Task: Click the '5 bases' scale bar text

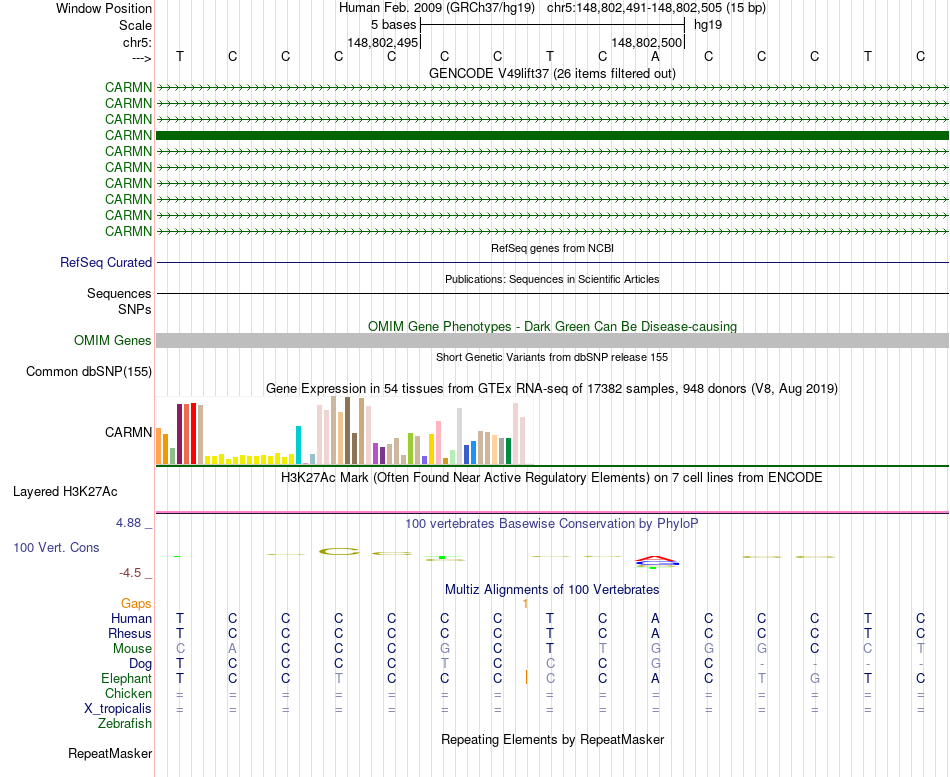Action: click(x=393, y=25)
